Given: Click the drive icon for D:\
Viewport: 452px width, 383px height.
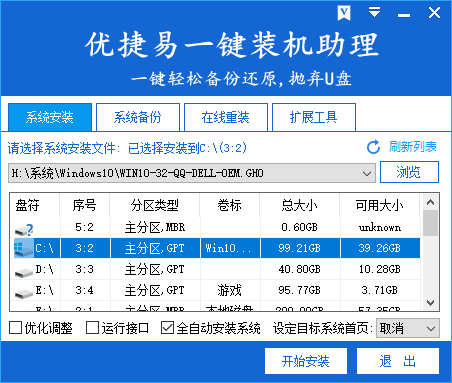Looking at the screenshot, I should [x=24, y=273].
